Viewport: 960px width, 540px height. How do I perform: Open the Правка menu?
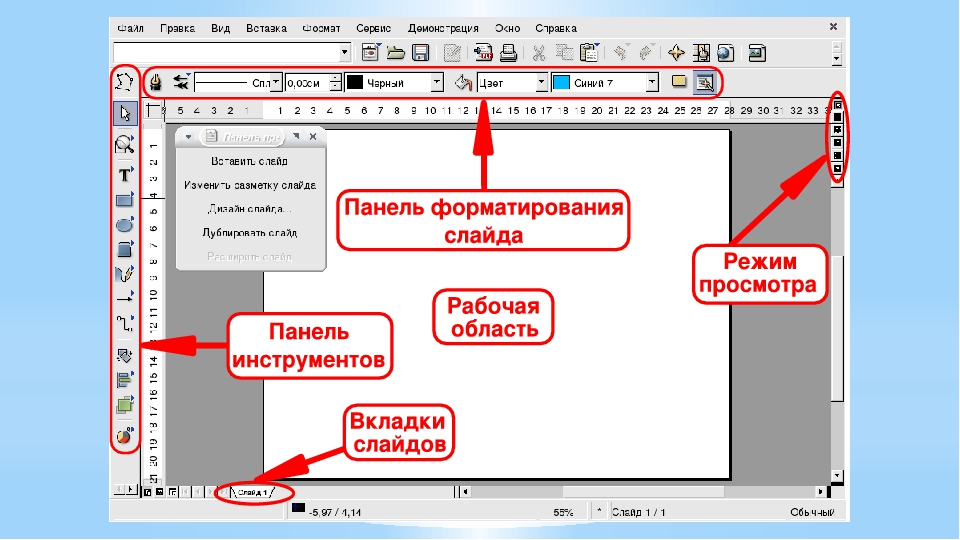(178, 28)
